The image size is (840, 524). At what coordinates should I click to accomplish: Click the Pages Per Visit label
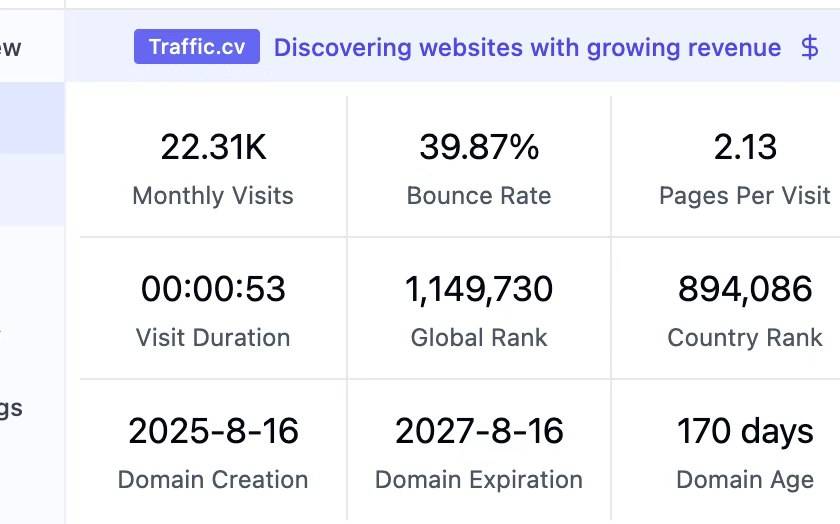click(x=745, y=196)
